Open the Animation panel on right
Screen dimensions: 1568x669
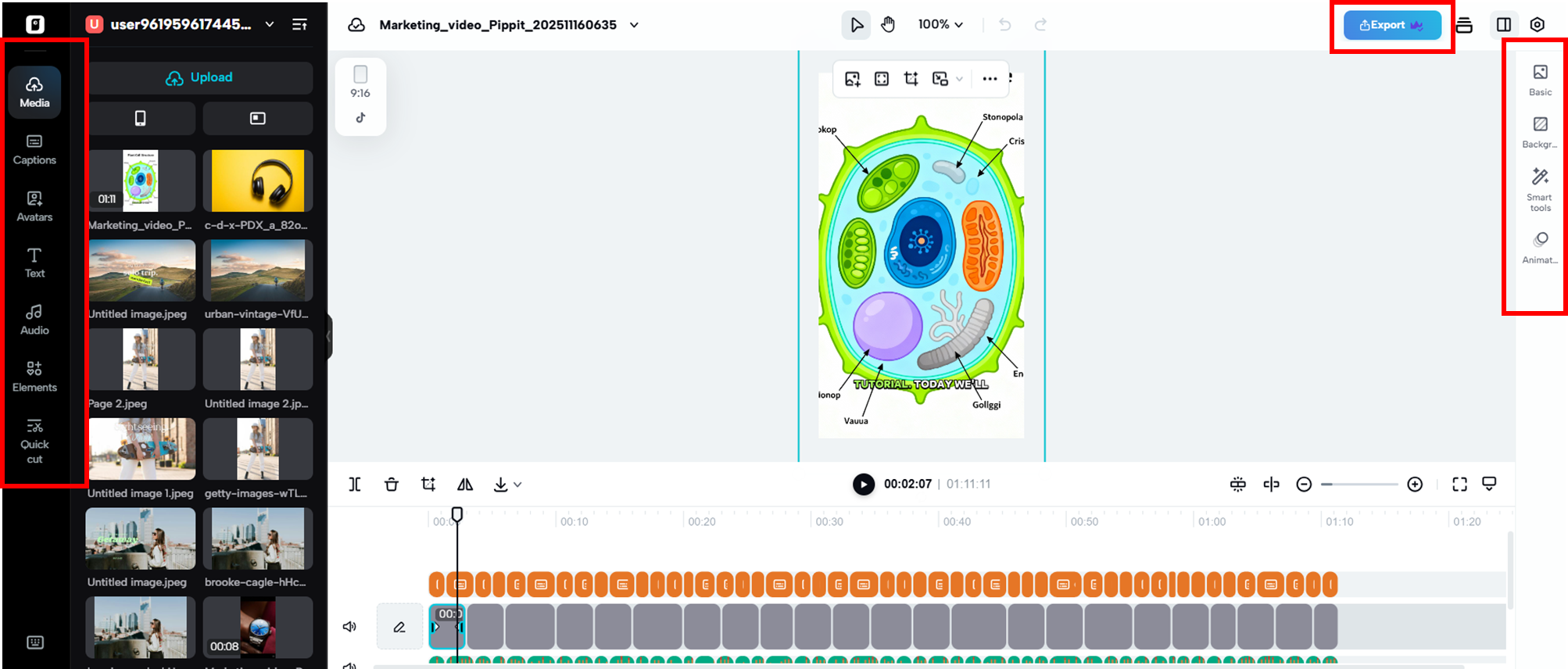pyautogui.click(x=1540, y=247)
